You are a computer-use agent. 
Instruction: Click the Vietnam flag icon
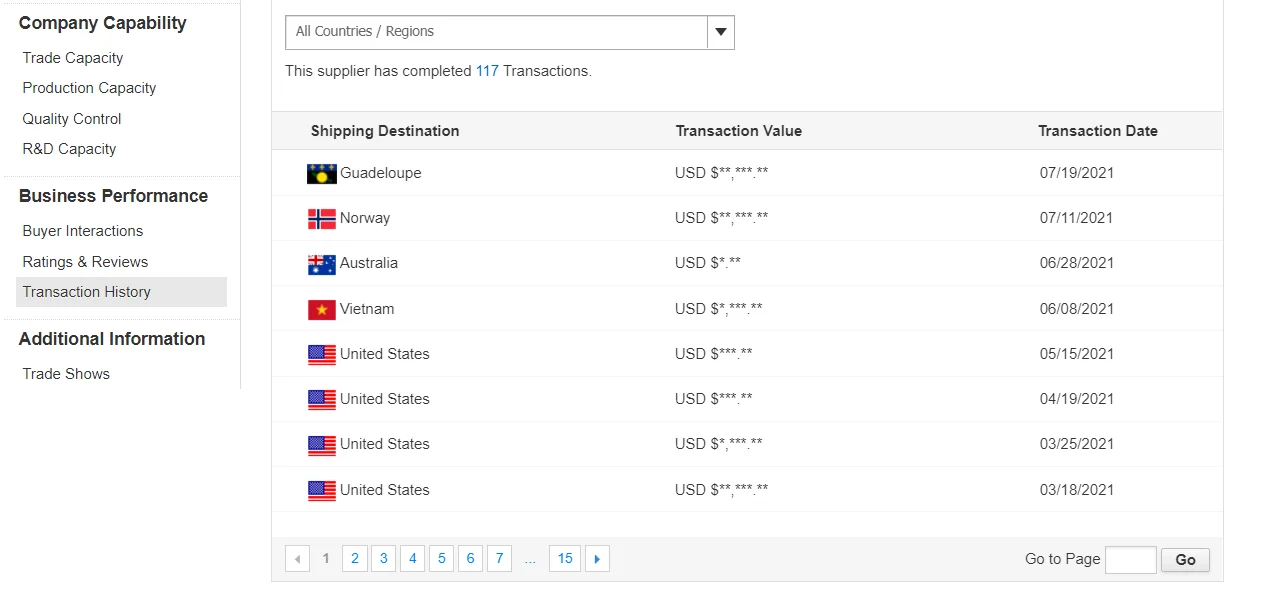click(x=321, y=310)
